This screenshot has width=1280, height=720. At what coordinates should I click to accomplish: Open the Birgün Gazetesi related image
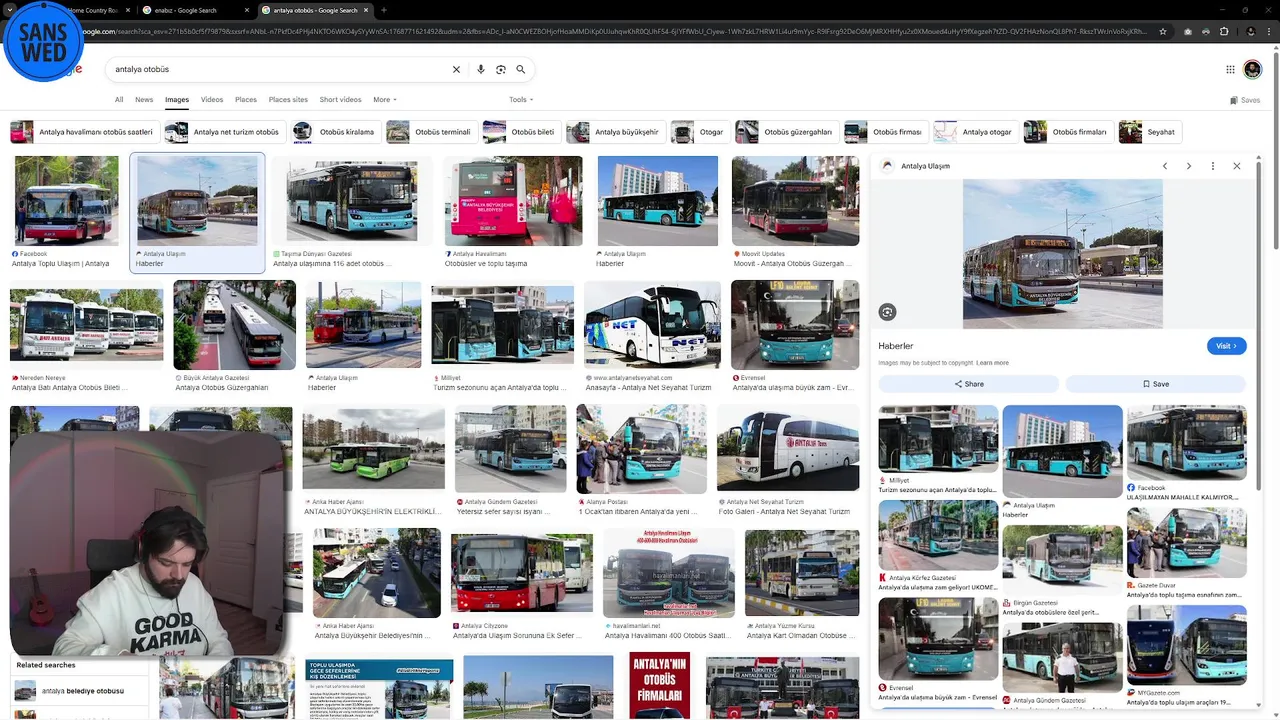[1062, 562]
